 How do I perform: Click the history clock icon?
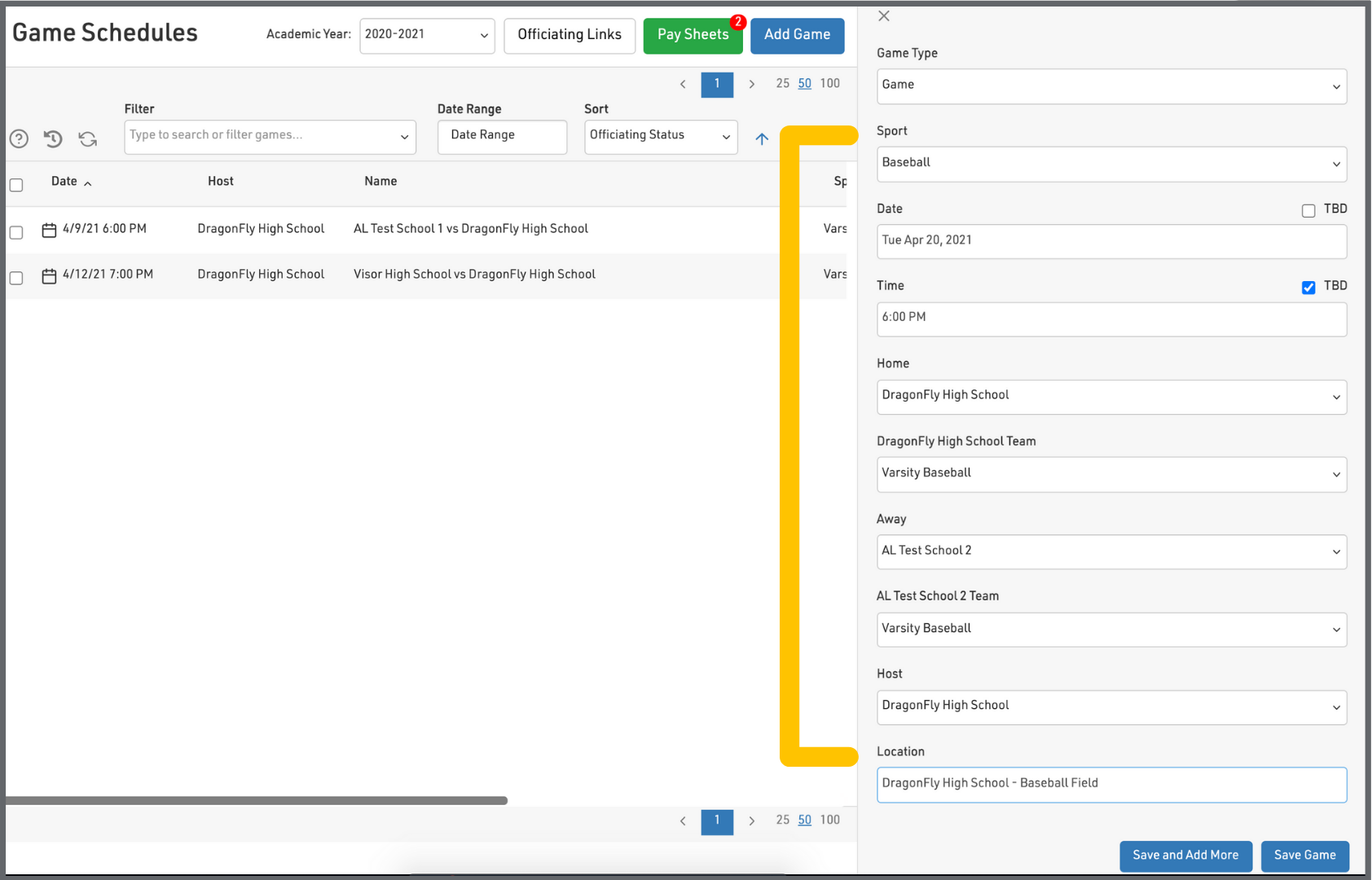[x=53, y=139]
